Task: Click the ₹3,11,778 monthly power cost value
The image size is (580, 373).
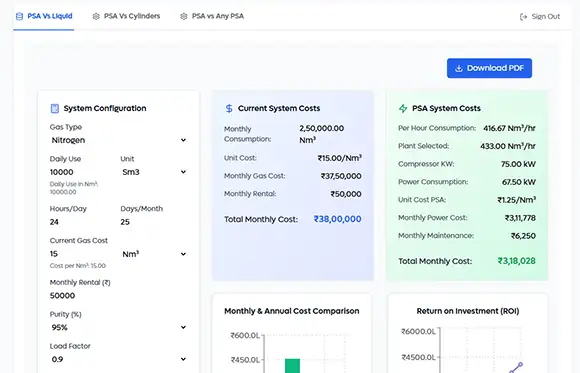Action: click(520, 218)
